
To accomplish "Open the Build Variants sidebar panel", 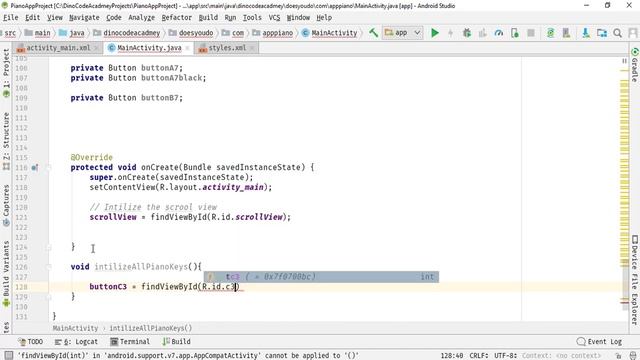I will tap(6, 273).
